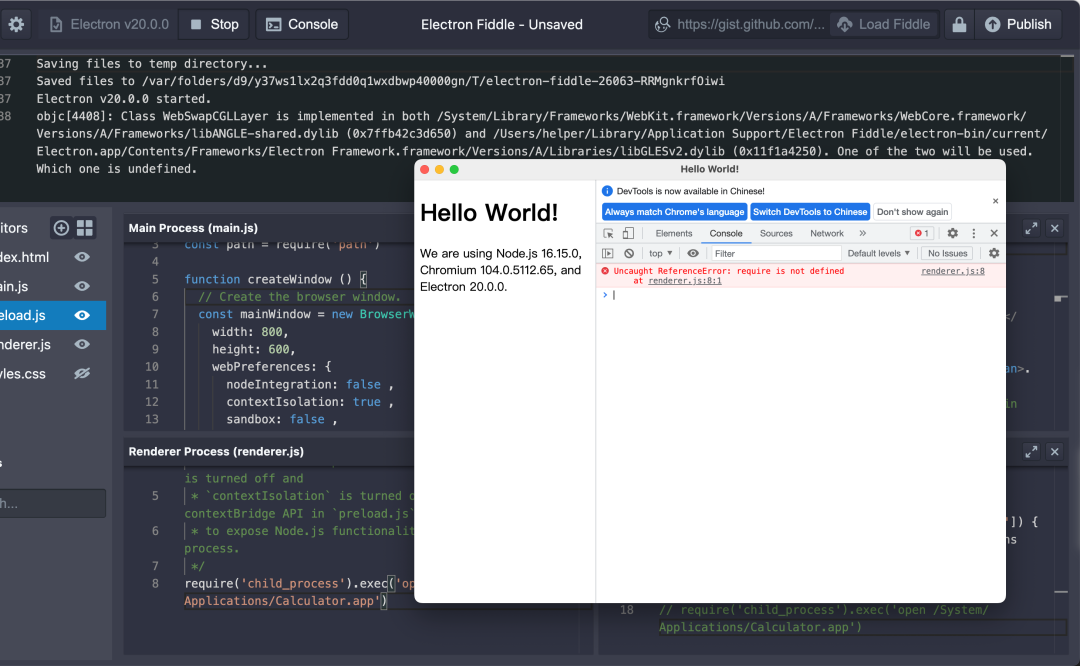This screenshot has width=1080, height=666.
Task: Open the top JavaScript context dropdown
Action: (661, 253)
